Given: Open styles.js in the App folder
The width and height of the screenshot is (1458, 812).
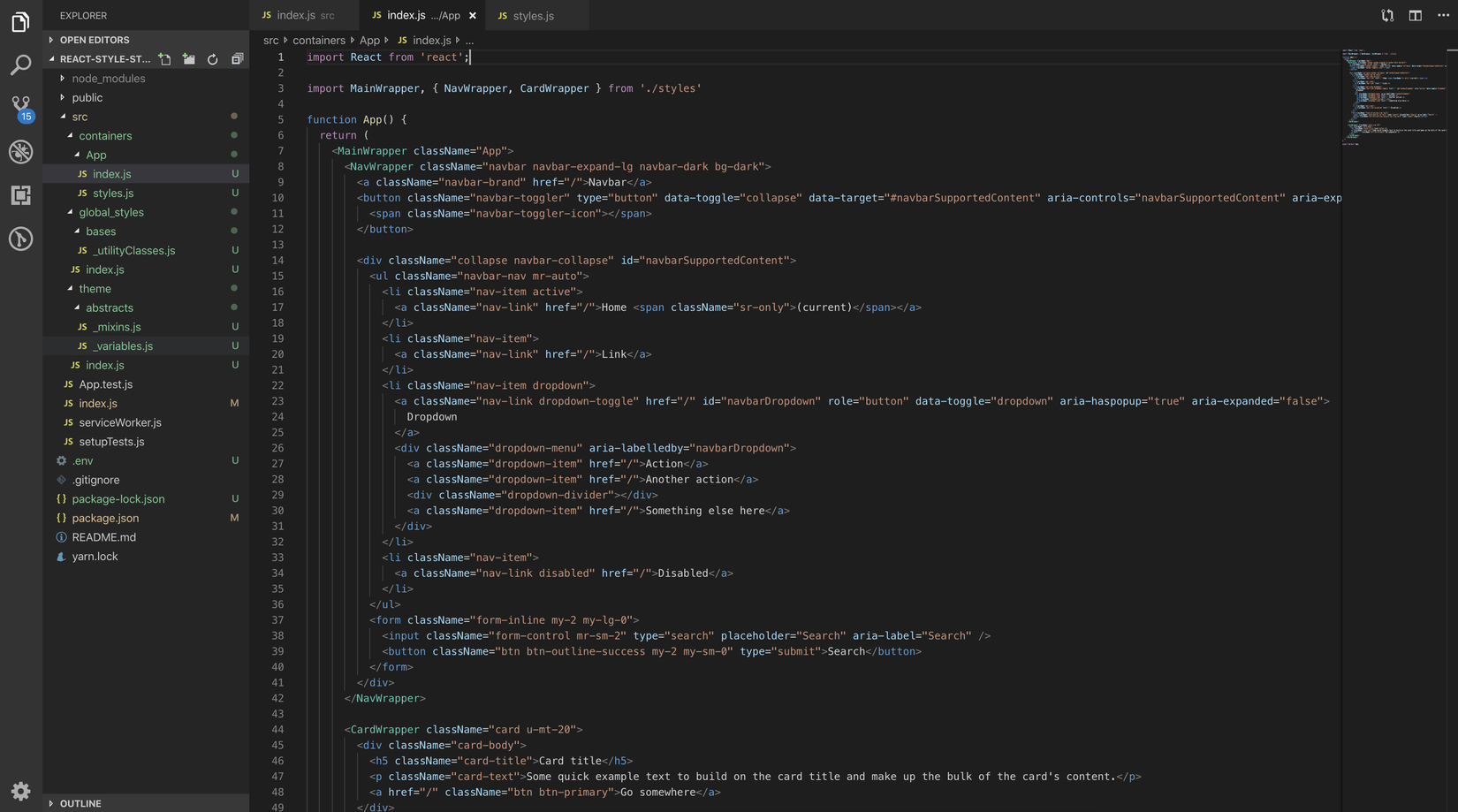Looking at the screenshot, I should 113,194.
